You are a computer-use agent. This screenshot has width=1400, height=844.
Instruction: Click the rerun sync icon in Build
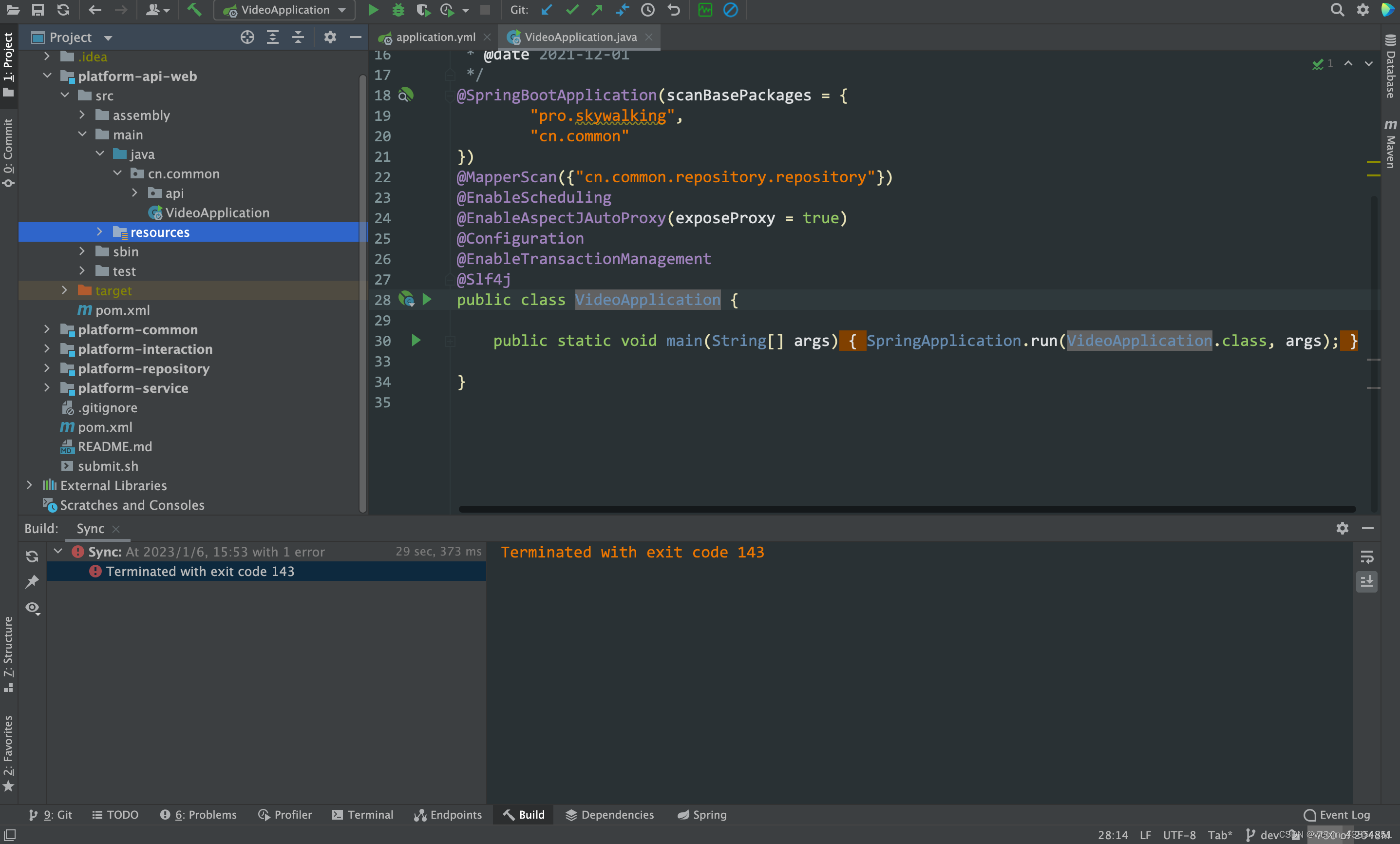pyautogui.click(x=32, y=556)
